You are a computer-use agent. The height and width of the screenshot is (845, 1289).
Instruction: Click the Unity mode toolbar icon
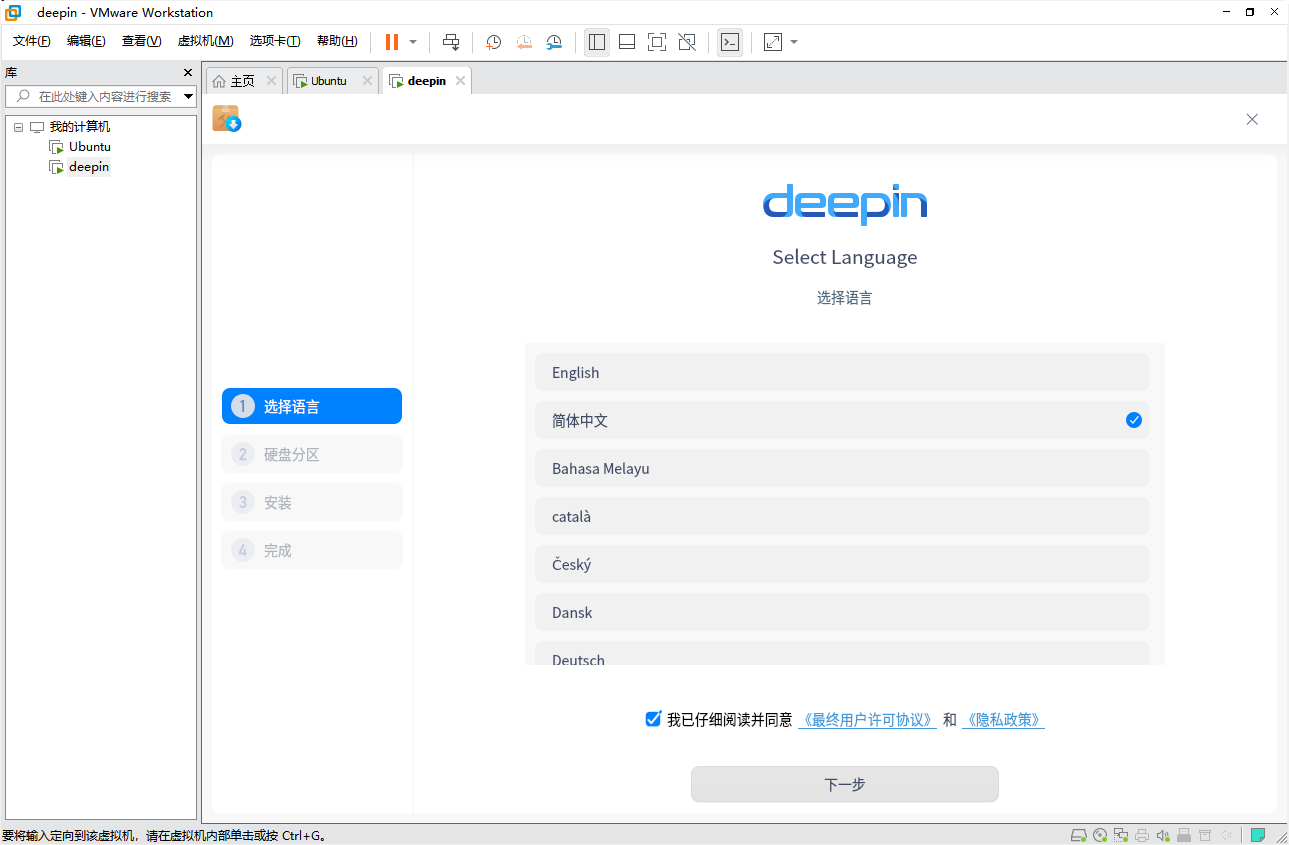(x=687, y=42)
